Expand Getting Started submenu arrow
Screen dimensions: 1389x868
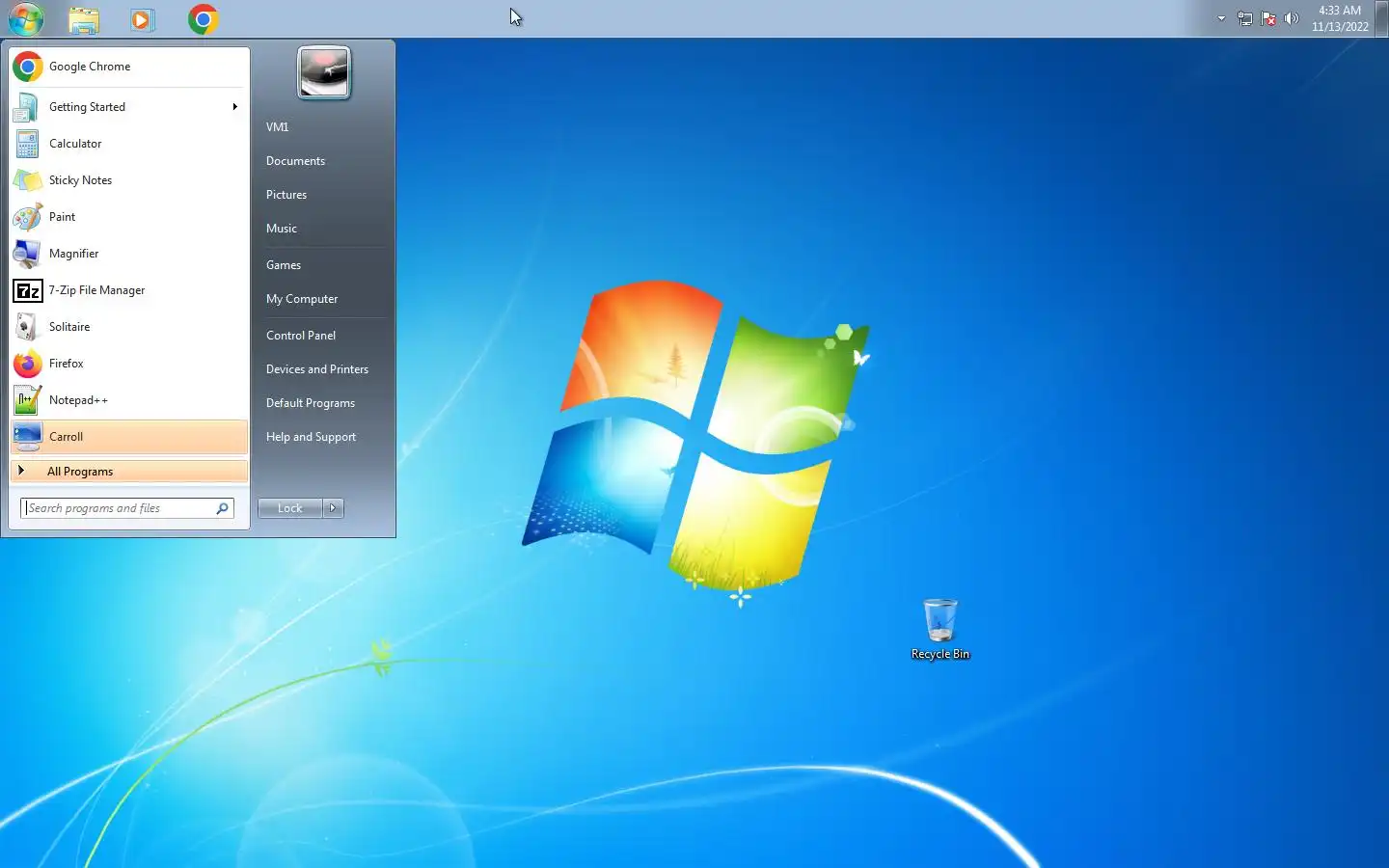coord(234,107)
